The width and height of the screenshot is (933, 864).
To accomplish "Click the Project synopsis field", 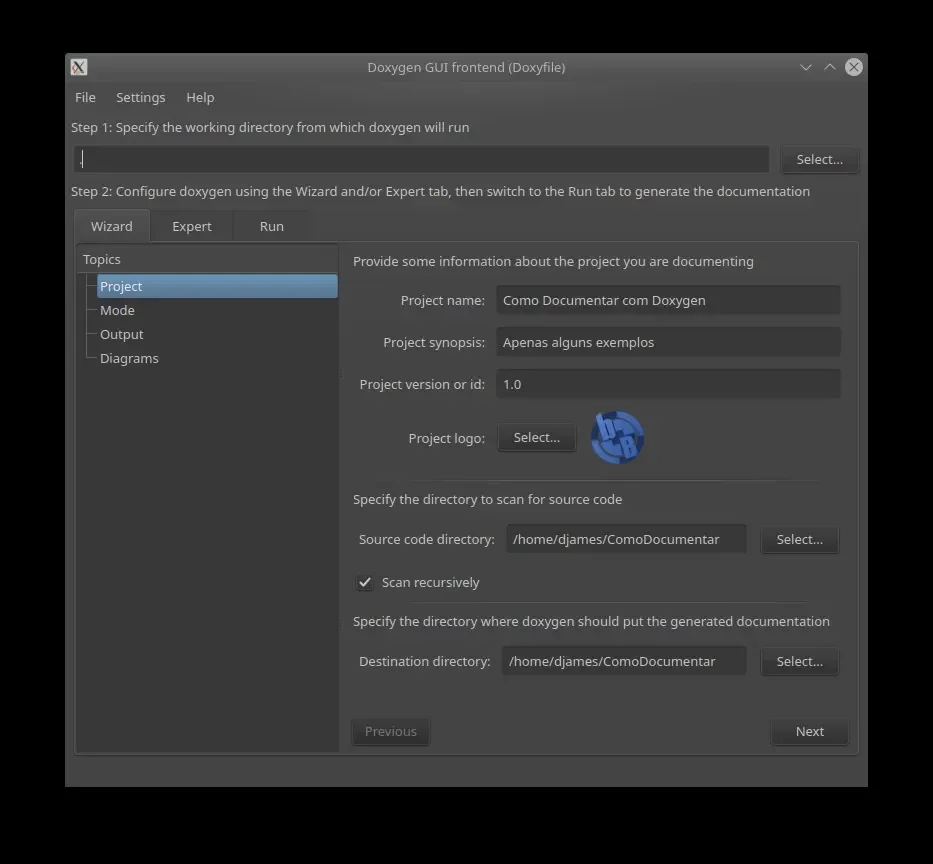I will click(x=668, y=342).
